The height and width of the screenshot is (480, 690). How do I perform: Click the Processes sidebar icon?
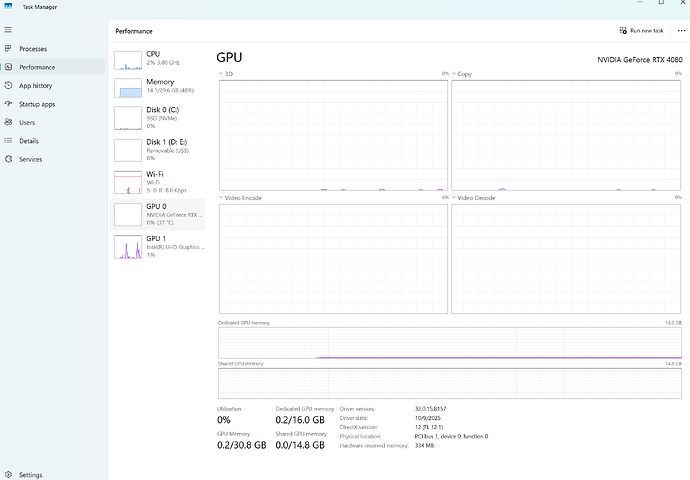pos(8,48)
